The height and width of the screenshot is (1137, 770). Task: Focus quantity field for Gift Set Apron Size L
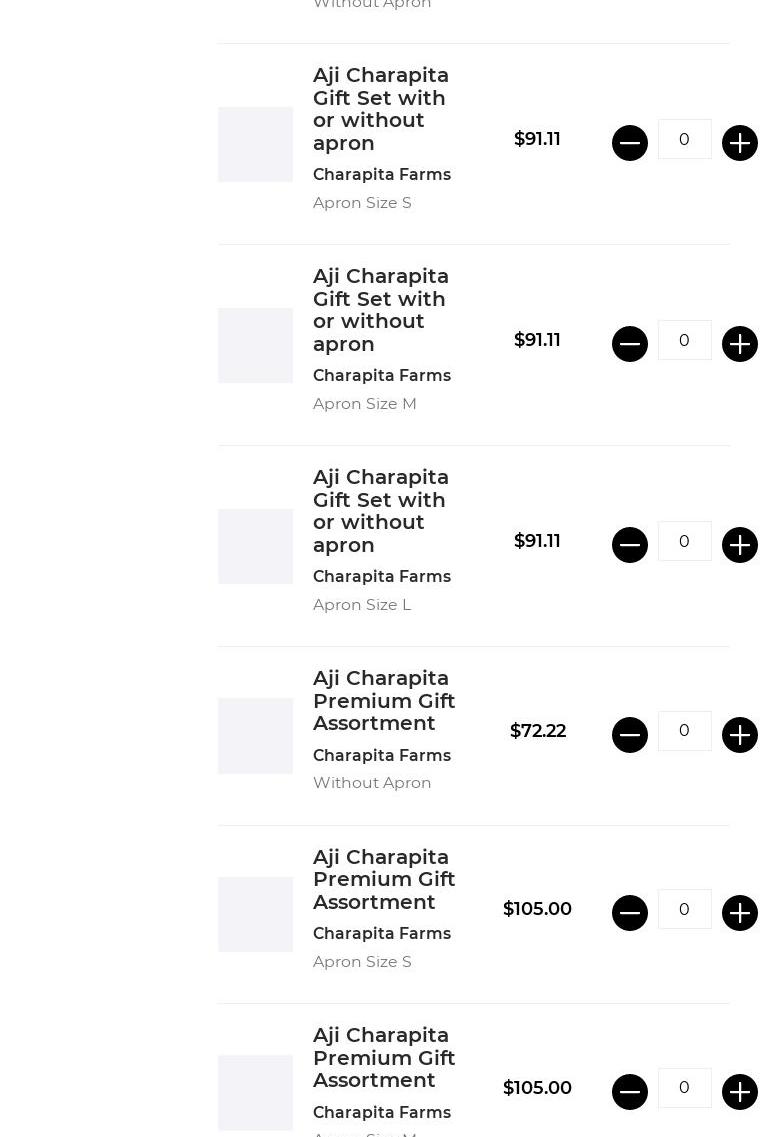coord(685,541)
